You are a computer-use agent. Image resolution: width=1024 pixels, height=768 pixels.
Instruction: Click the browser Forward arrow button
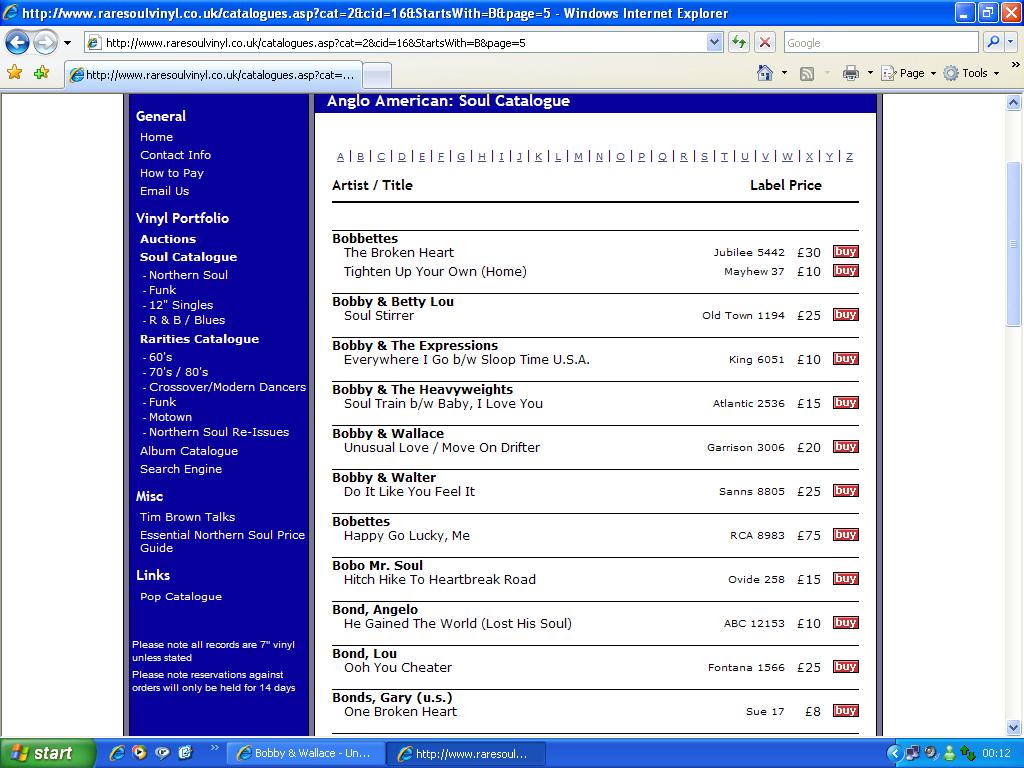tap(45, 43)
